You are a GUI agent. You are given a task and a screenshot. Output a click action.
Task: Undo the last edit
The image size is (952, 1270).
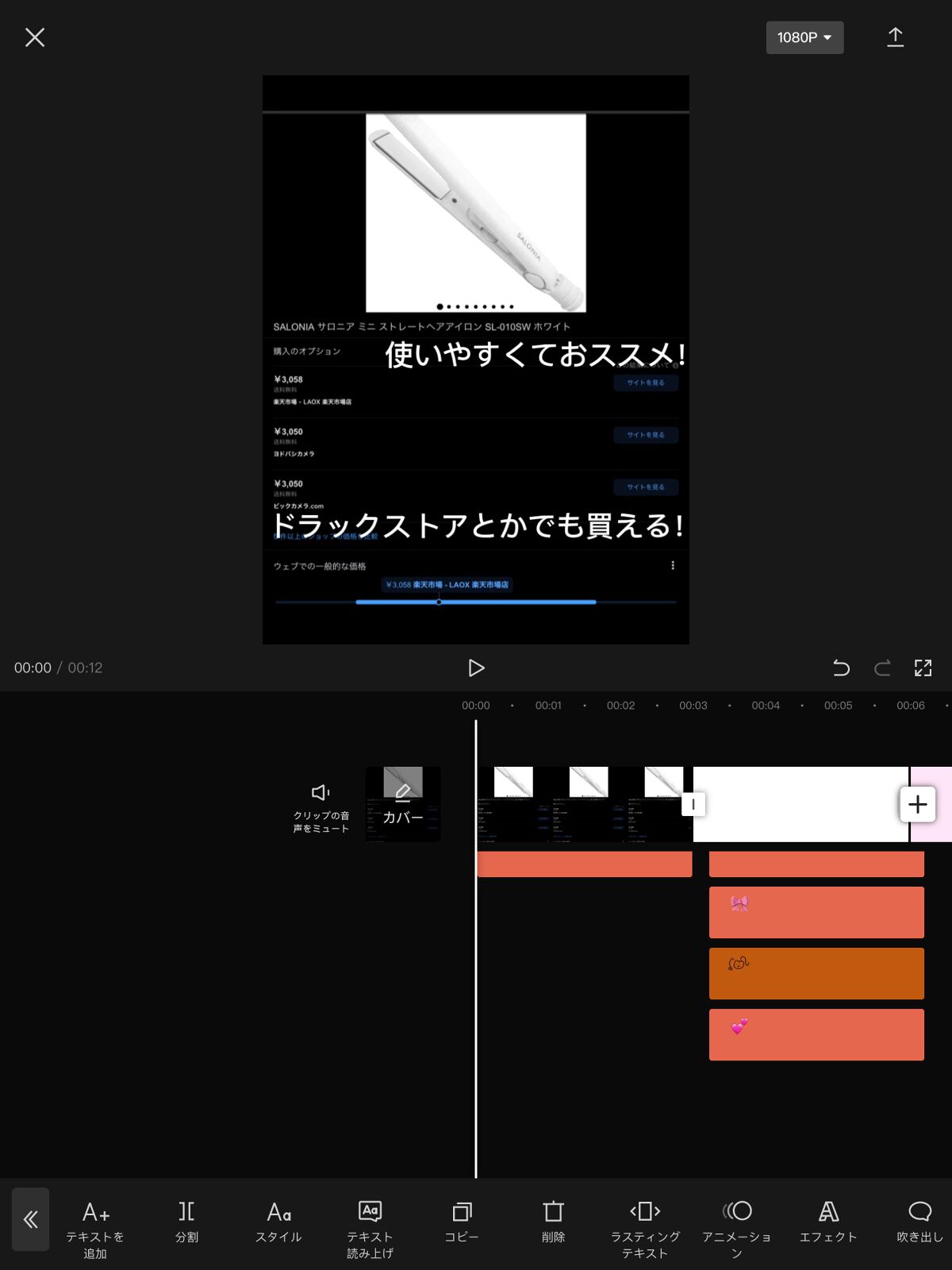[841, 668]
